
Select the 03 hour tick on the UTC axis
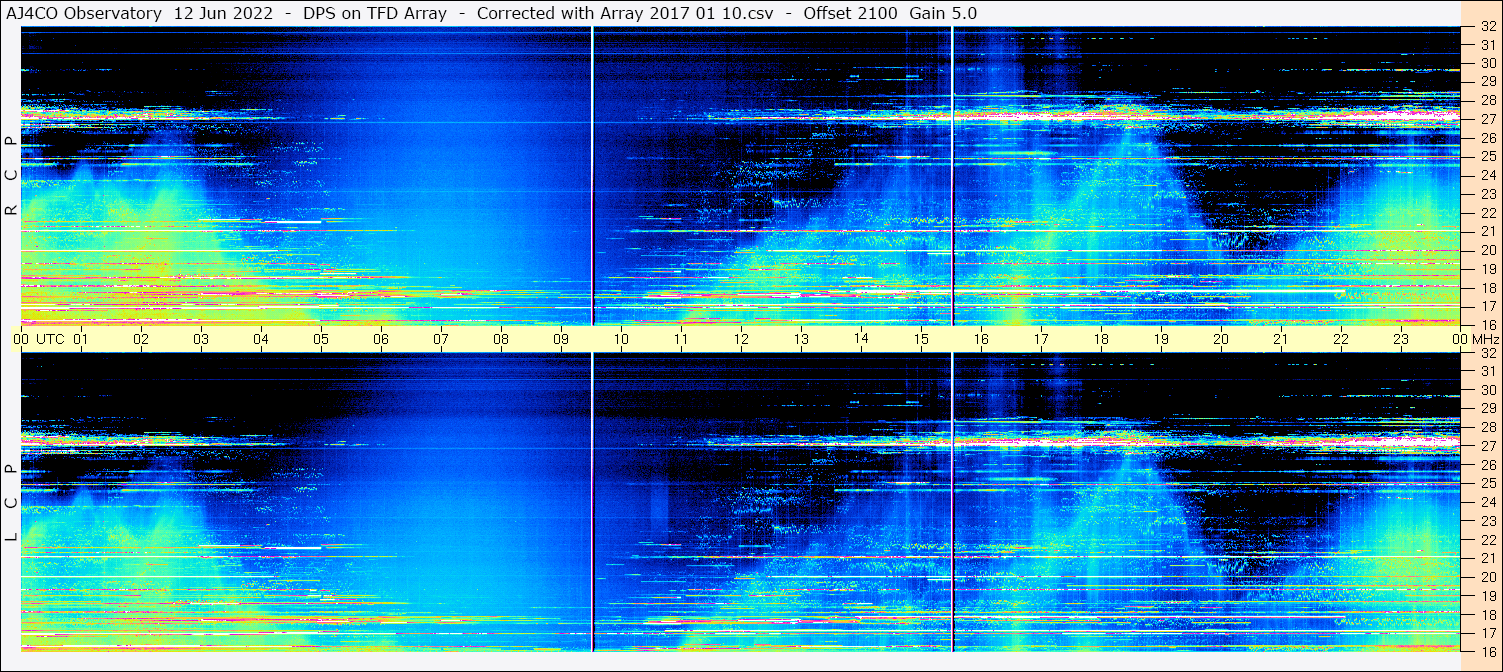coord(201,339)
